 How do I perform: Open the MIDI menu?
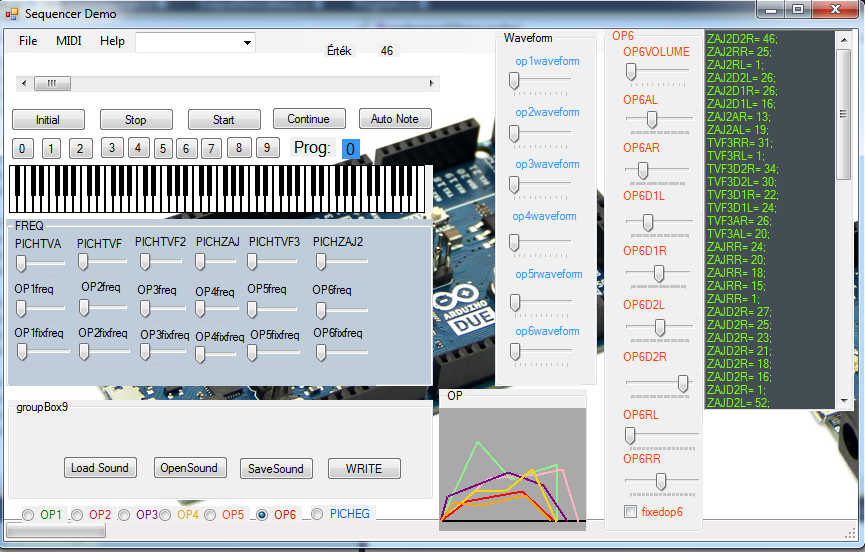69,41
